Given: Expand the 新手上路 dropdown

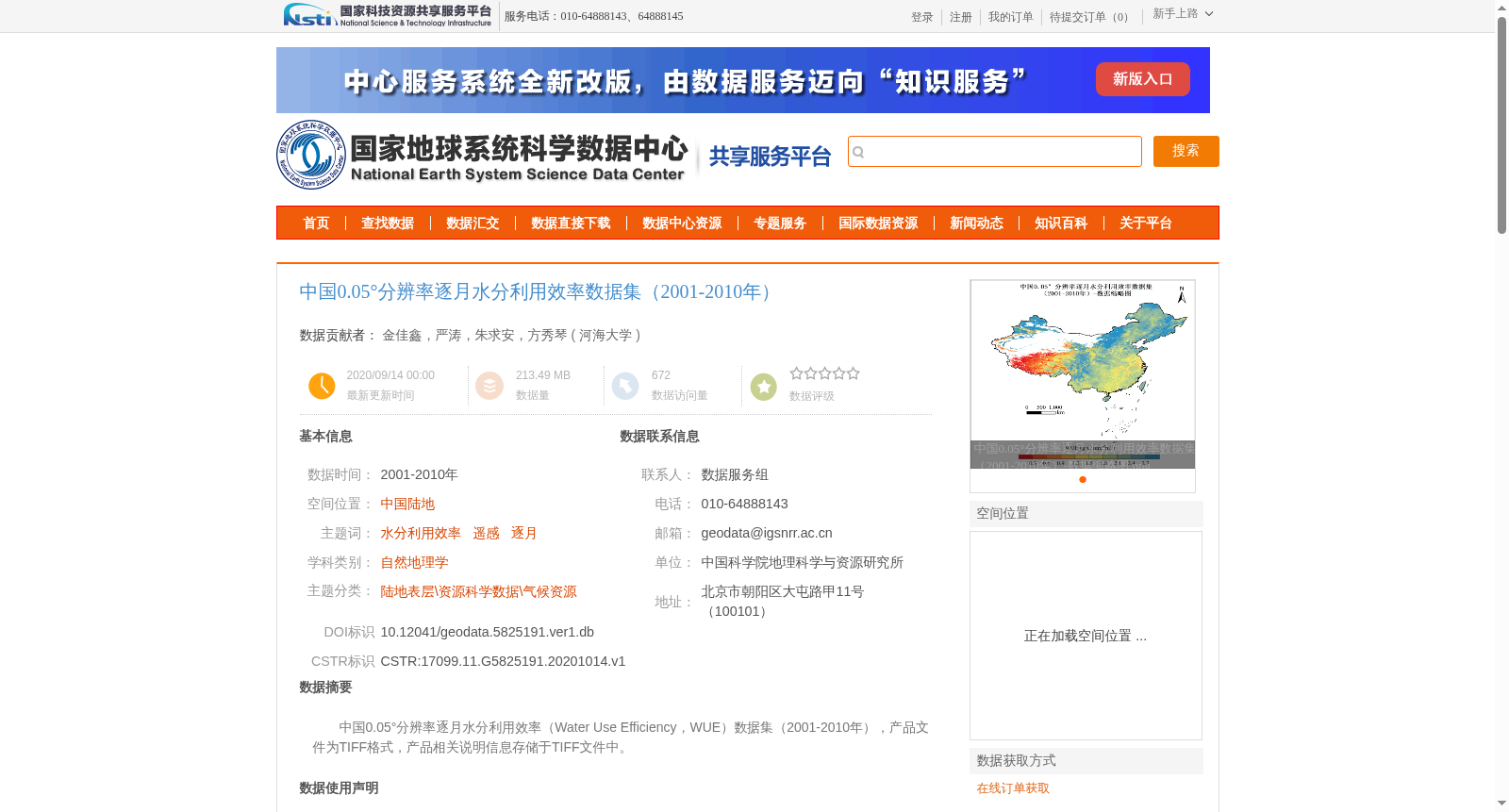Looking at the screenshot, I should click(1183, 14).
